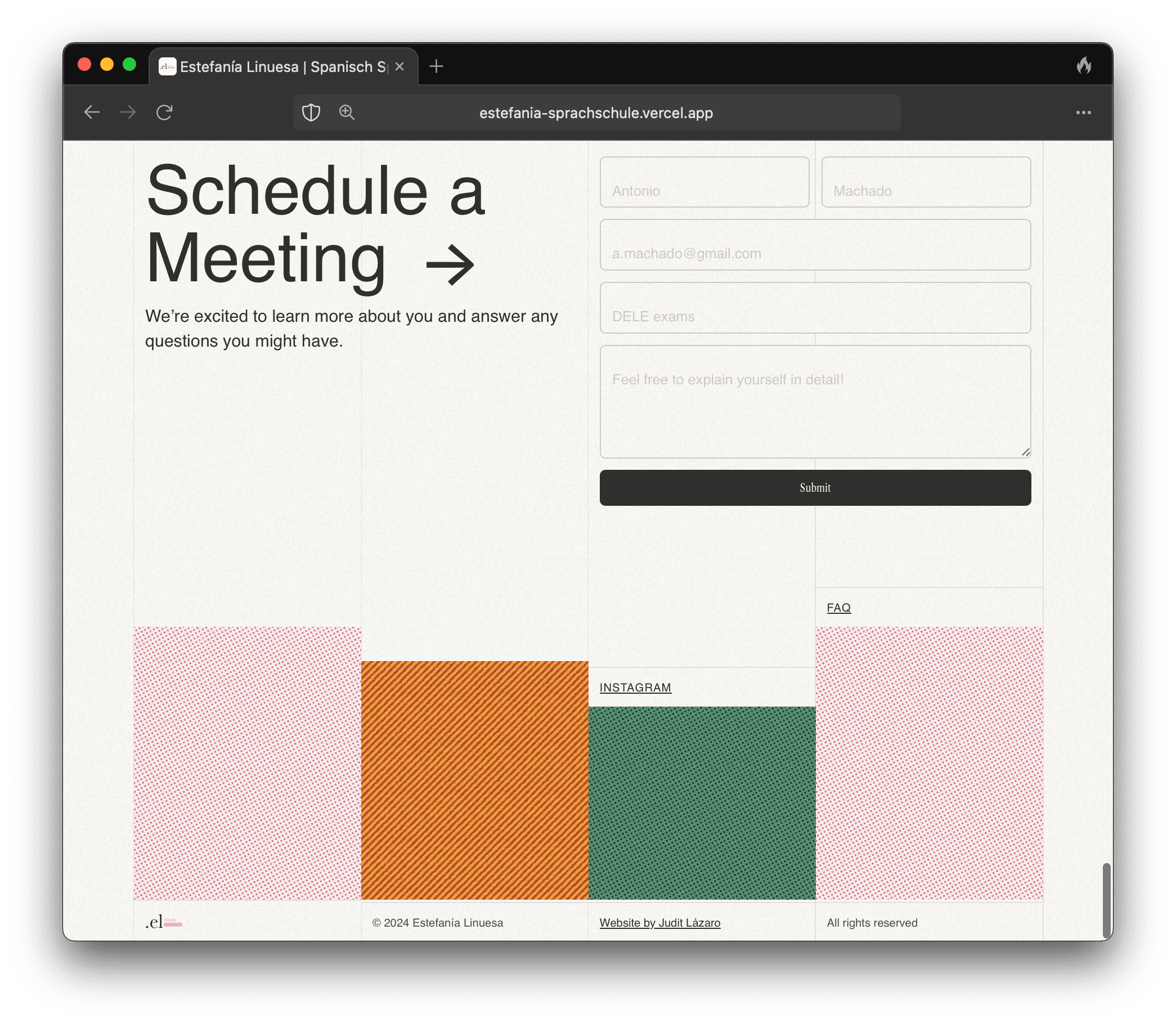Select the Estefanía Linuesa browser tab

(x=274, y=67)
